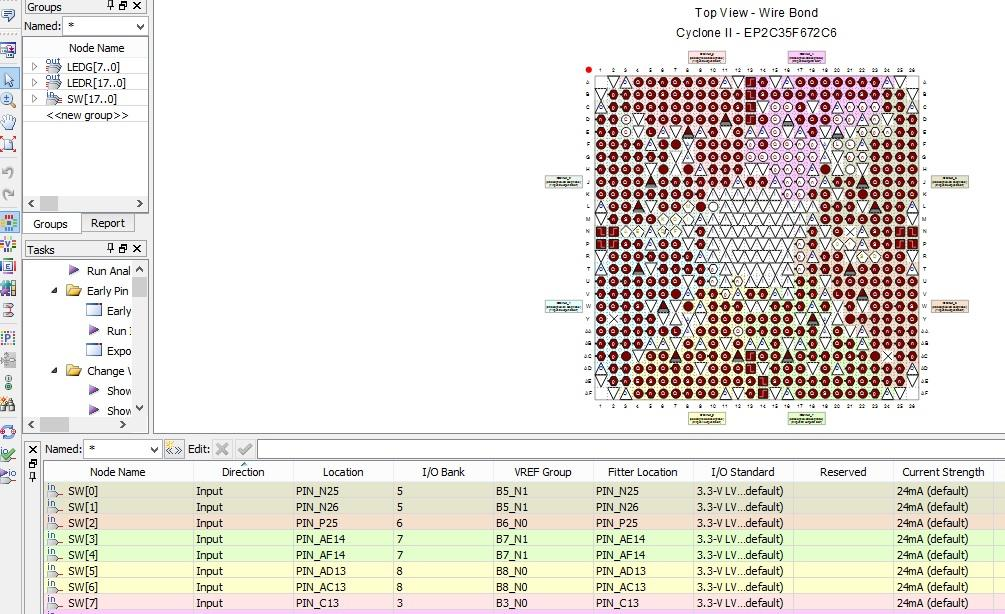Screen dimensions: 1005x614
Task: Click the I/O Bank value 6 for SW[2]
Action: click(399, 523)
